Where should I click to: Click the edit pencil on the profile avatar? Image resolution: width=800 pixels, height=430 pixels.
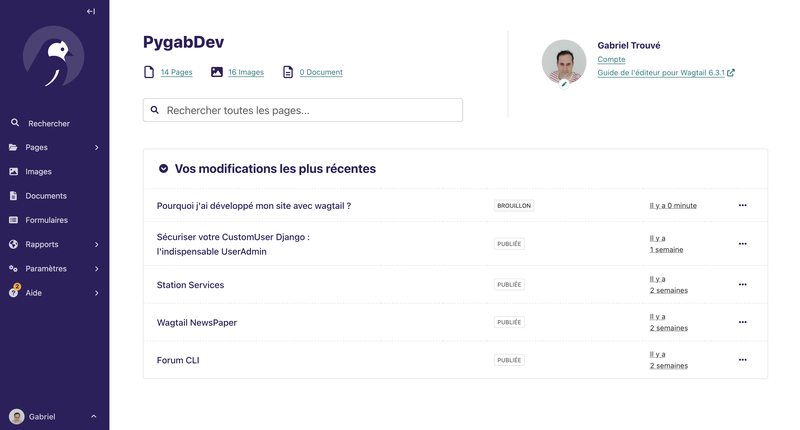564,84
